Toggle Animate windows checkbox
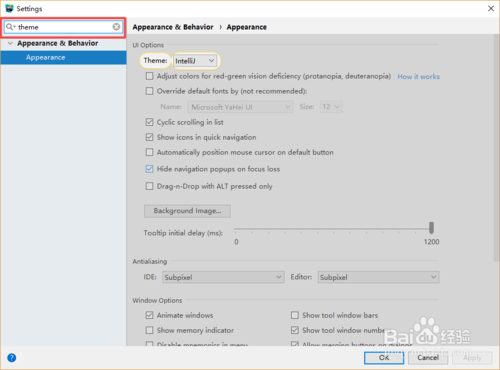The height and width of the screenshot is (370, 500). [x=149, y=315]
